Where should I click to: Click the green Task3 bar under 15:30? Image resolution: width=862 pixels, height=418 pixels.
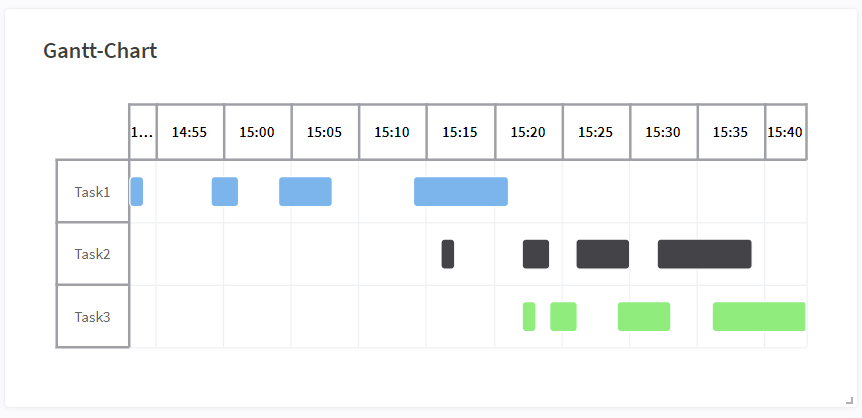point(644,317)
